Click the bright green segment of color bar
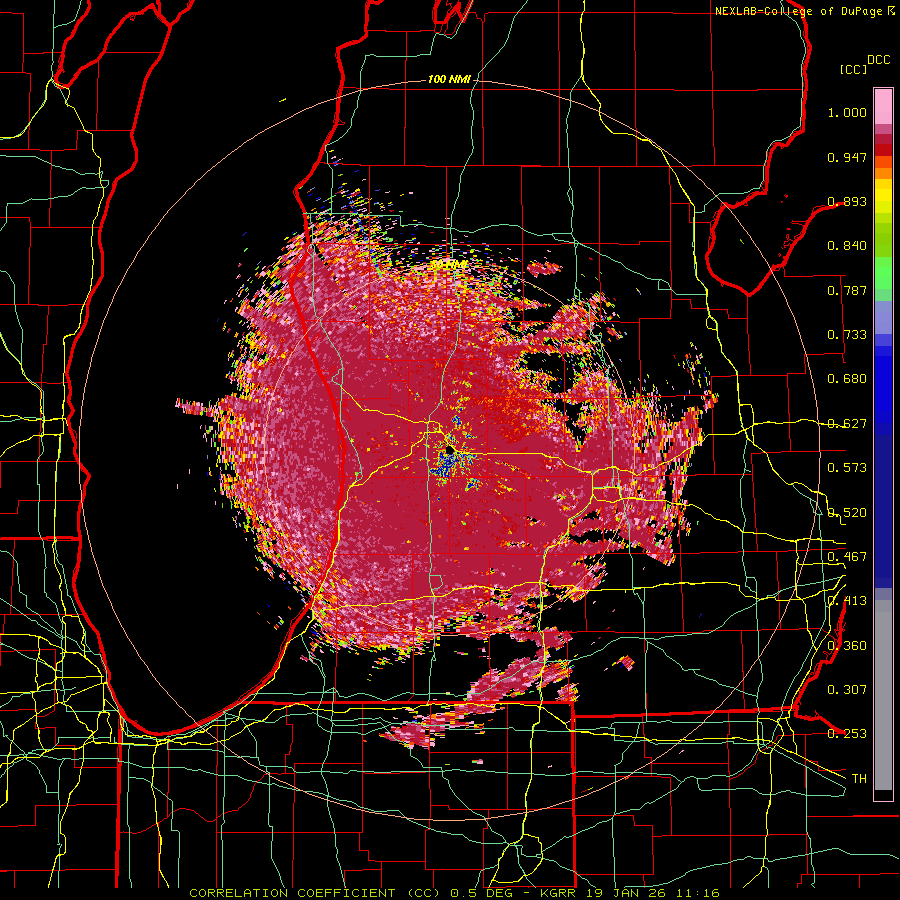Screen dimensions: 900x900 (883, 273)
